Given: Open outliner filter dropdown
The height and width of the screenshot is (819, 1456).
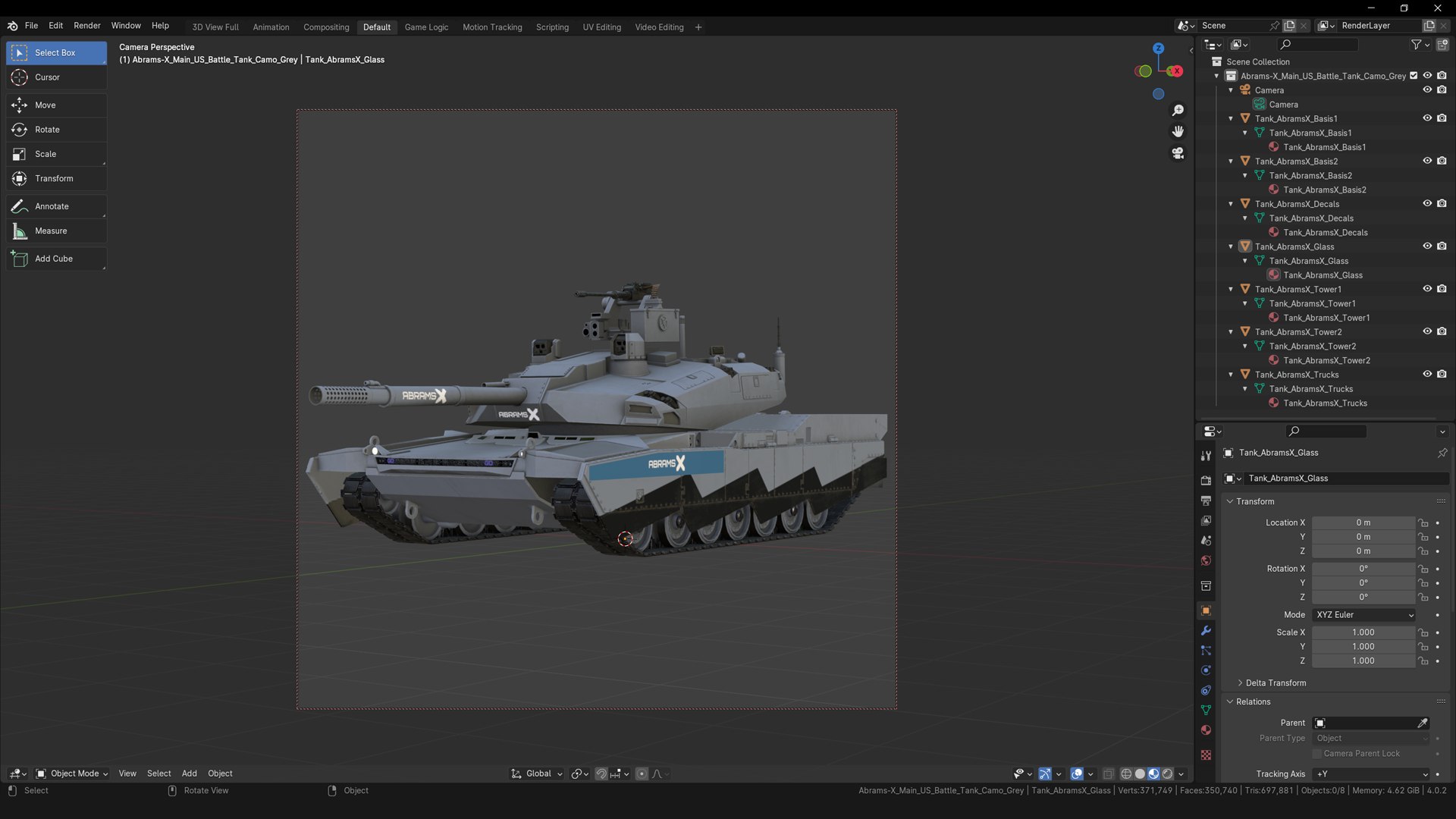Looking at the screenshot, I should 1420,45.
